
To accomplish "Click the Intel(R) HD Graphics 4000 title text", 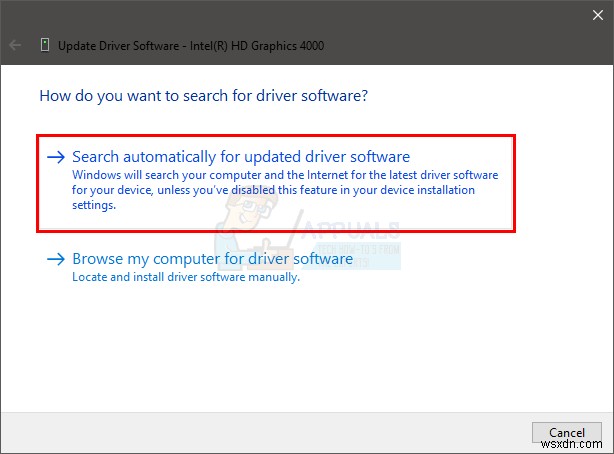I will click(267, 45).
